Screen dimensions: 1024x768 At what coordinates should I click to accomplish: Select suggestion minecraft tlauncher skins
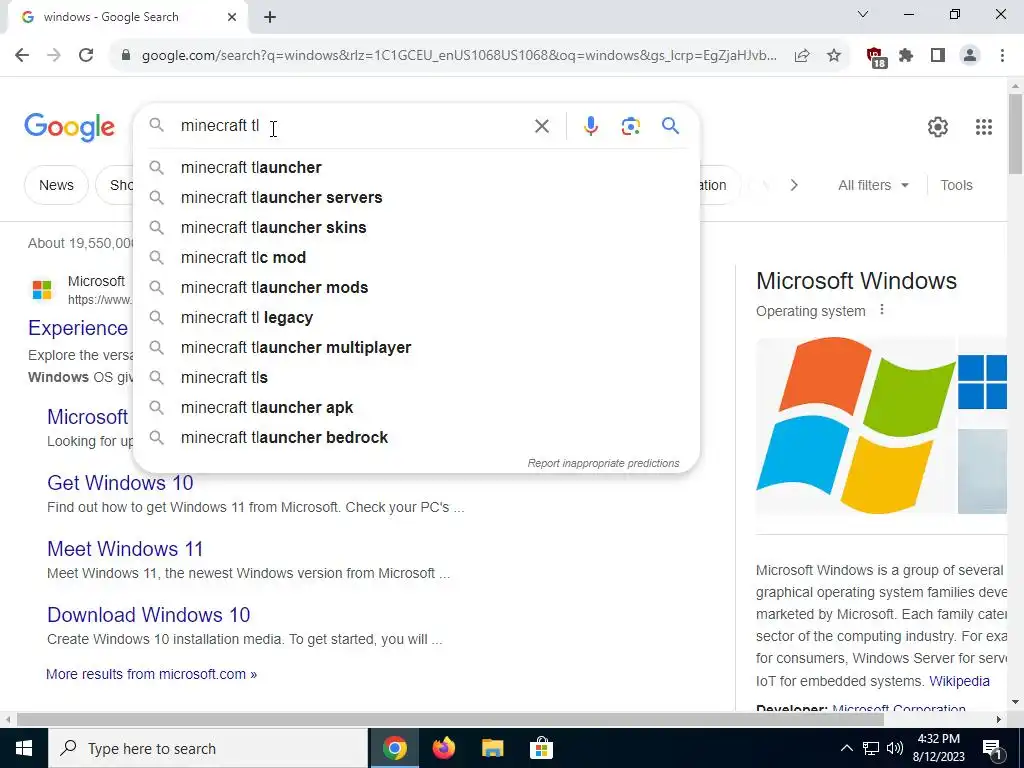(416, 227)
